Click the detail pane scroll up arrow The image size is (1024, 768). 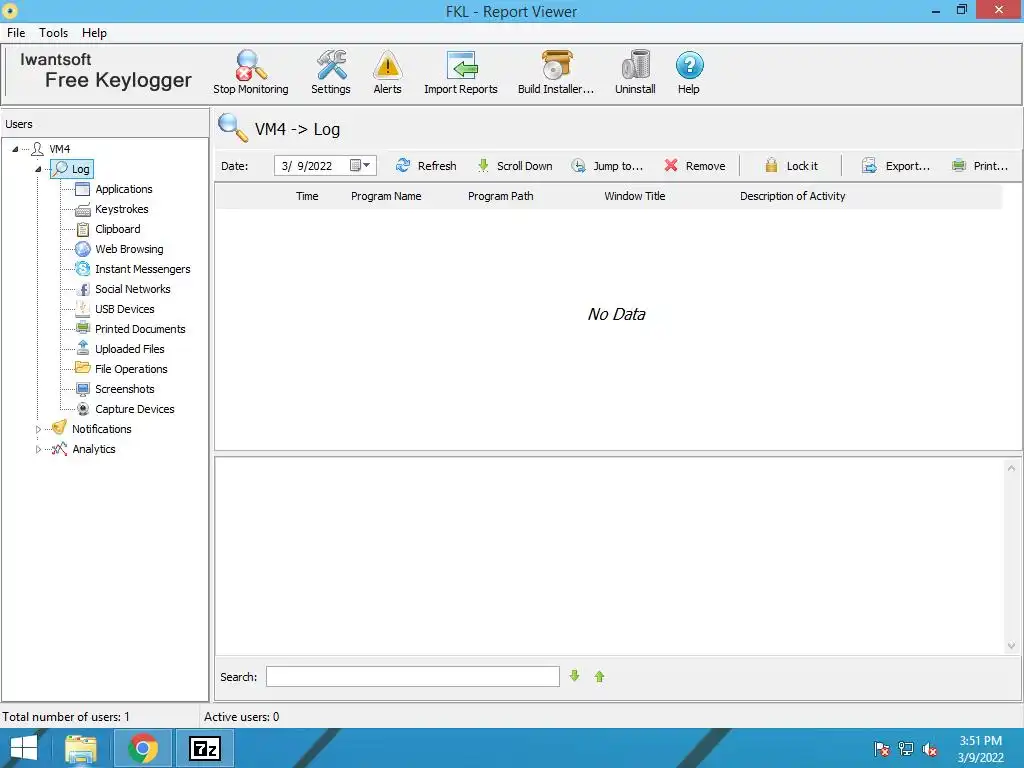tap(1011, 468)
